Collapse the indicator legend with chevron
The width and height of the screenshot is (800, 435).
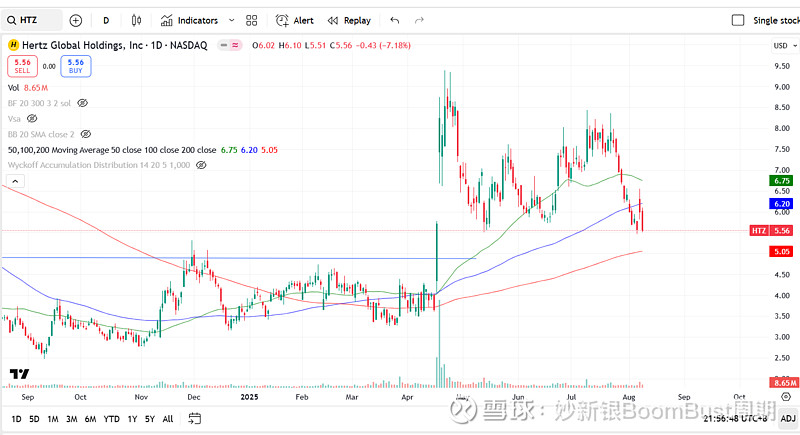15,181
